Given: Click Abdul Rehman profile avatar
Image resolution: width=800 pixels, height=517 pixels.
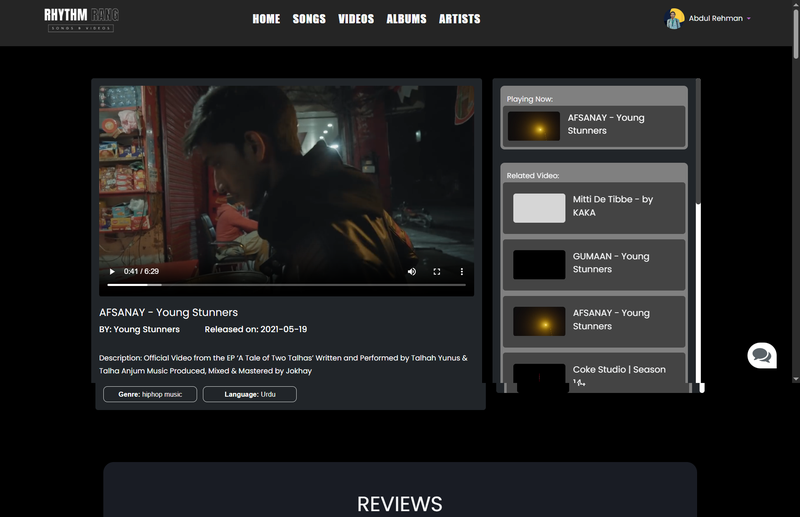Looking at the screenshot, I should 674,19.
